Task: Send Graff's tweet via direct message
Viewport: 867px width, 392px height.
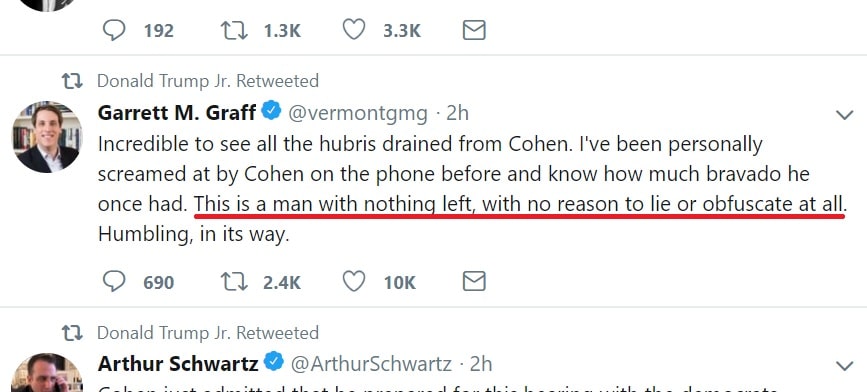Action: click(474, 281)
